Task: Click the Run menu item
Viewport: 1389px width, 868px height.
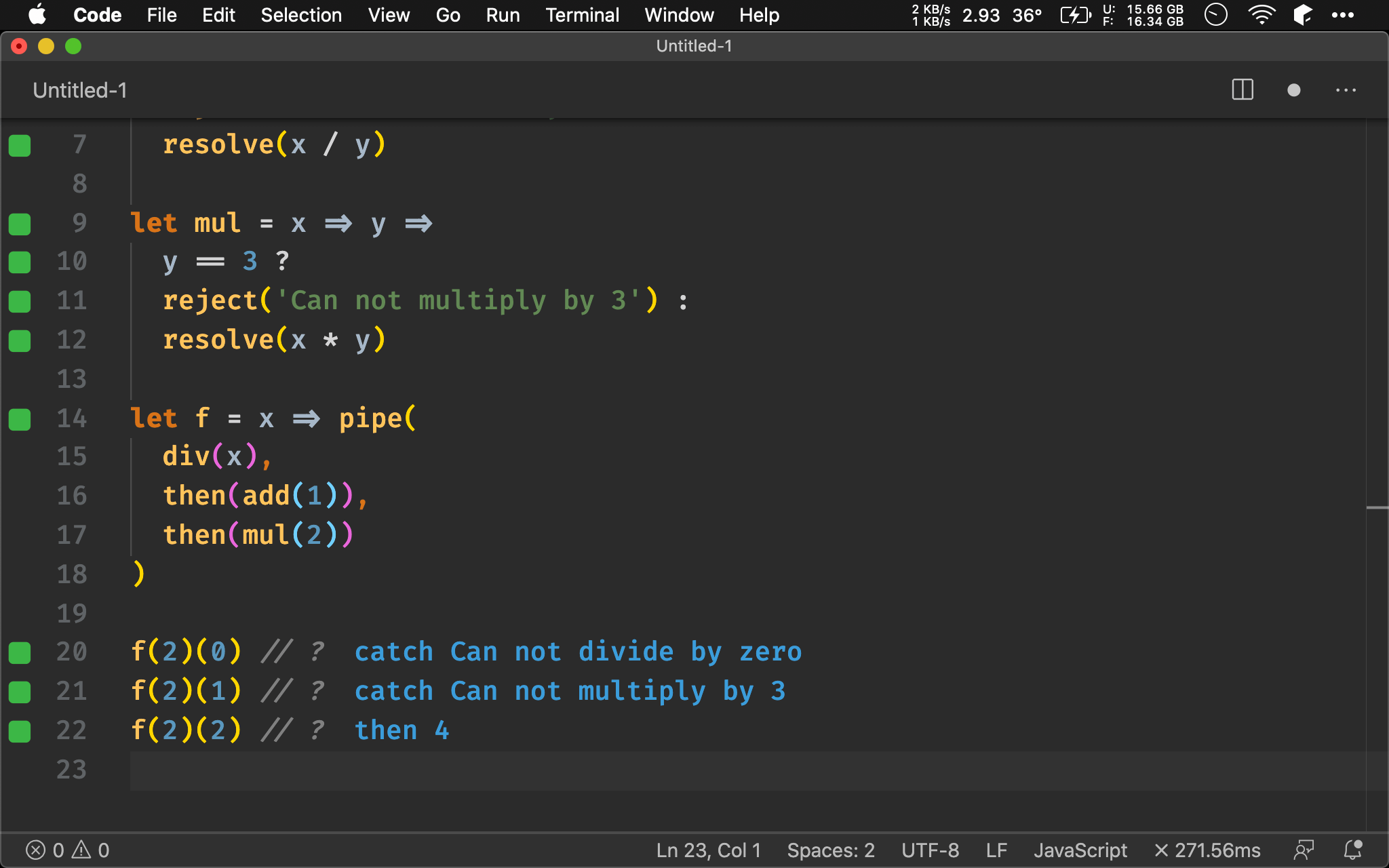Action: (x=501, y=15)
